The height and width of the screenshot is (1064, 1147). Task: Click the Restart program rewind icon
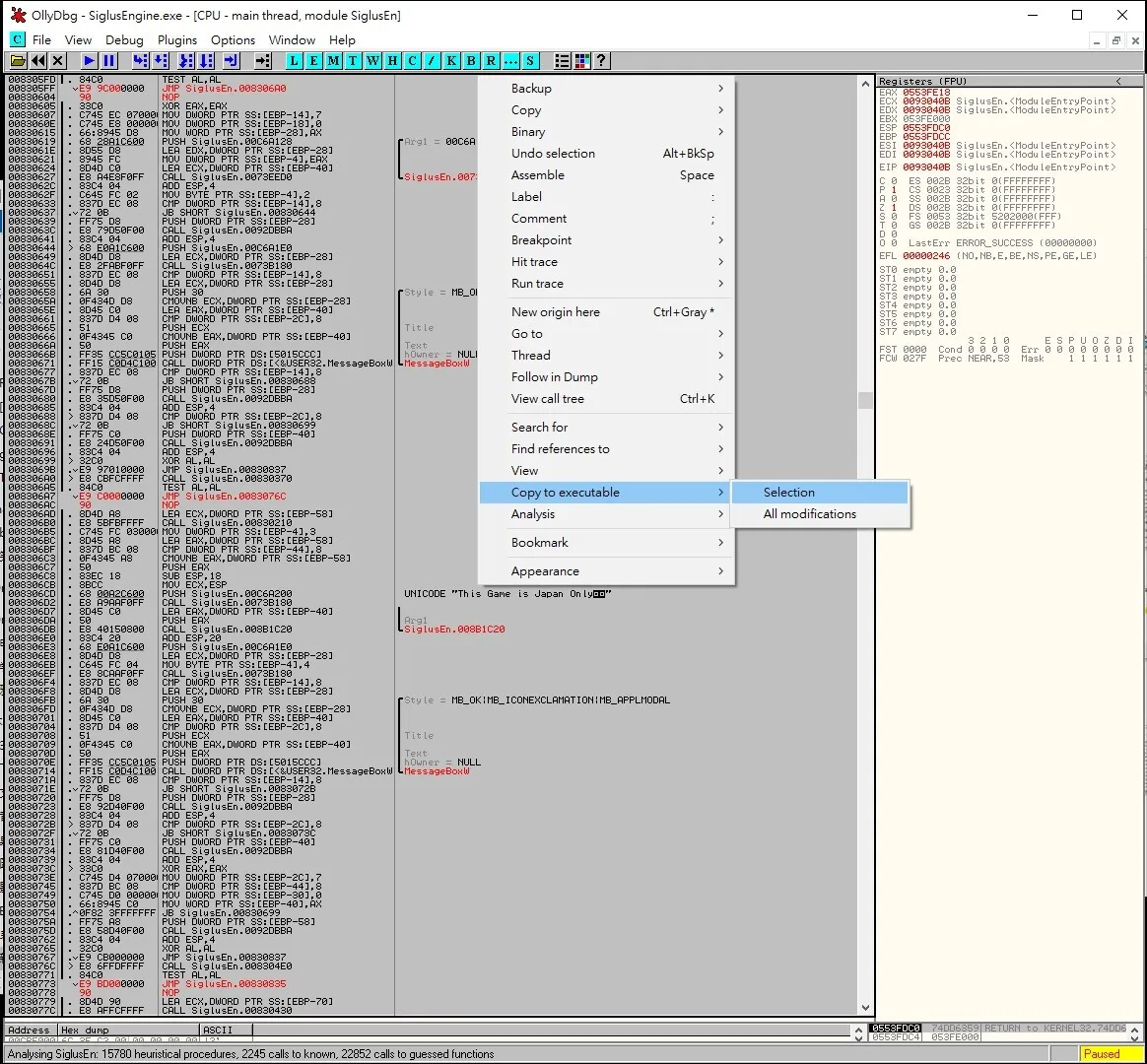(x=38, y=61)
